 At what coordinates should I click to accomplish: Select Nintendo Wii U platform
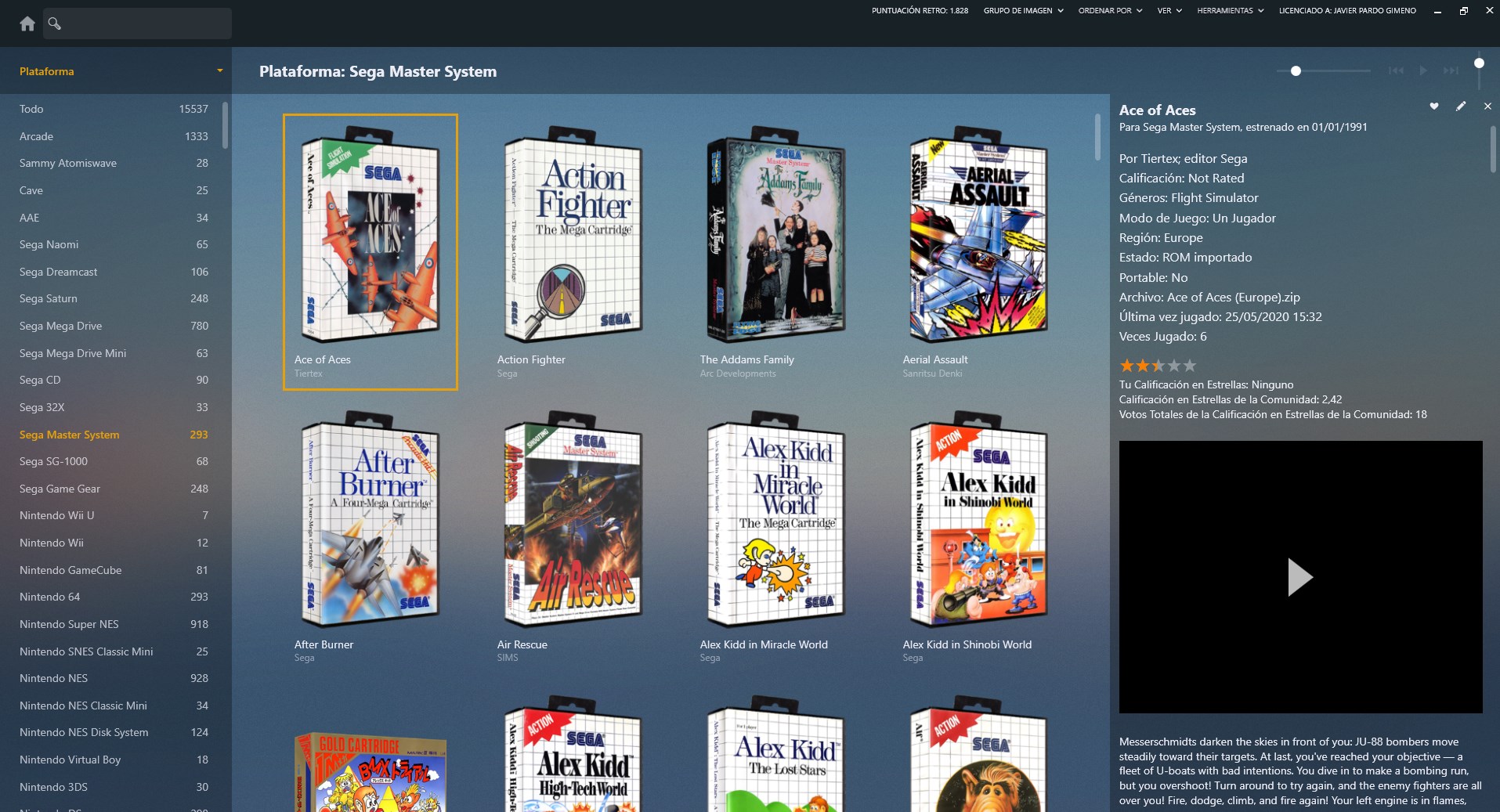pyautogui.click(x=114, y=515)
